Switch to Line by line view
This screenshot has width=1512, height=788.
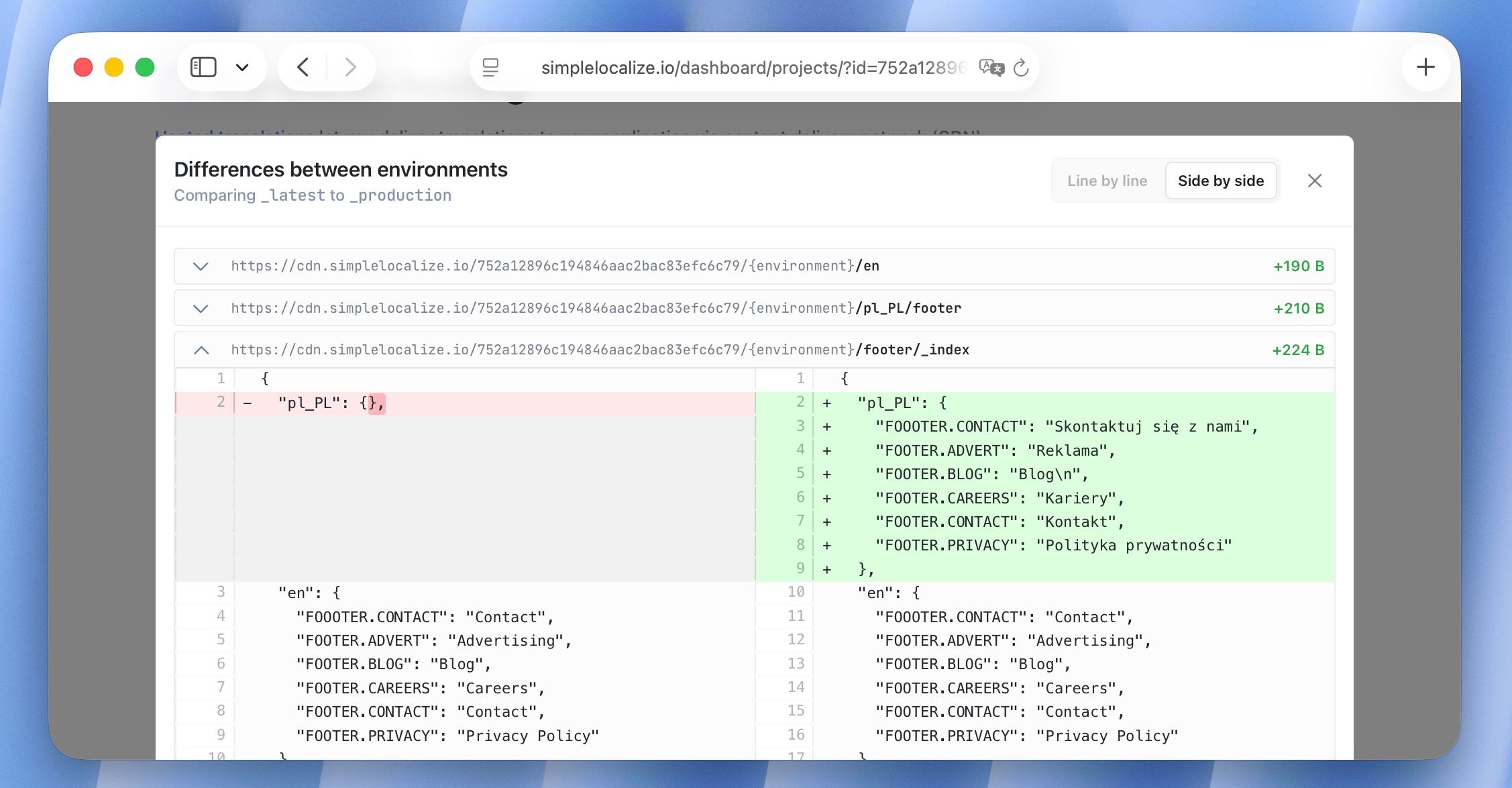click(1107, 181)
